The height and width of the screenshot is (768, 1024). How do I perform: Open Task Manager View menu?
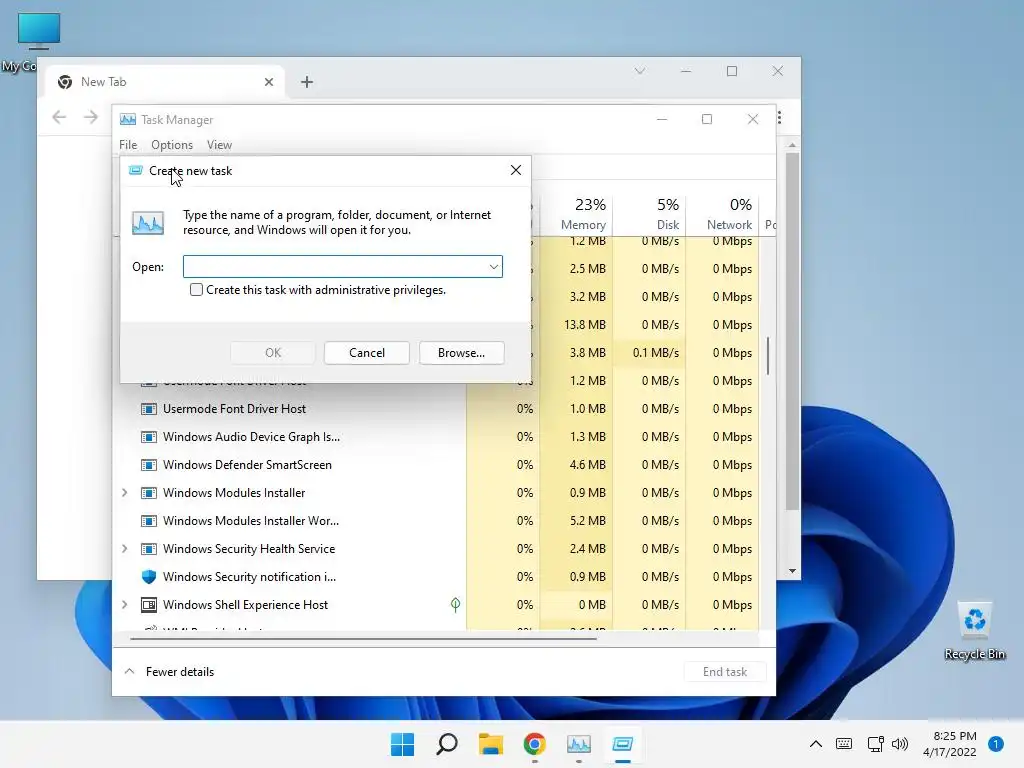219,145
